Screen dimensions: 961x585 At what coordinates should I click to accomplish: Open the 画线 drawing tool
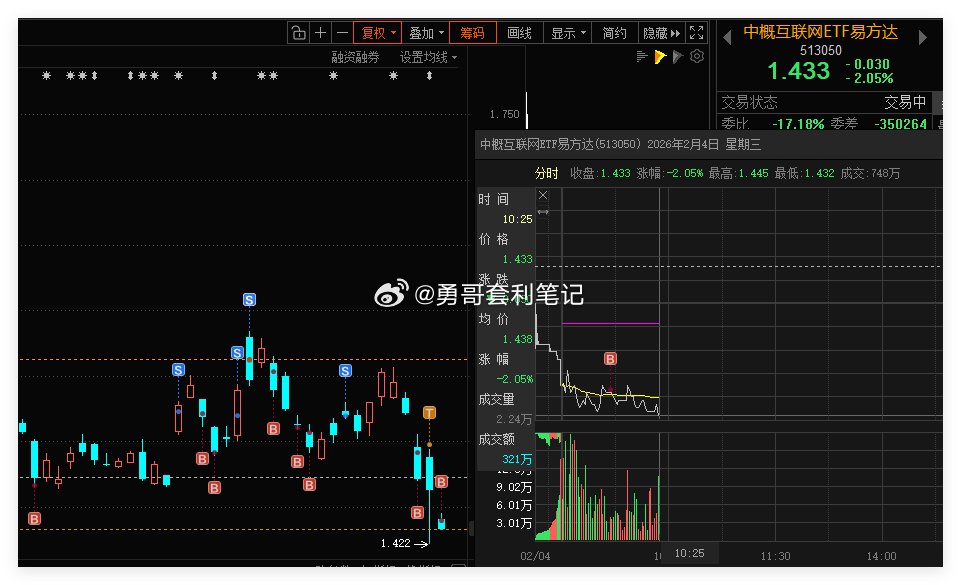coord(518,32)
